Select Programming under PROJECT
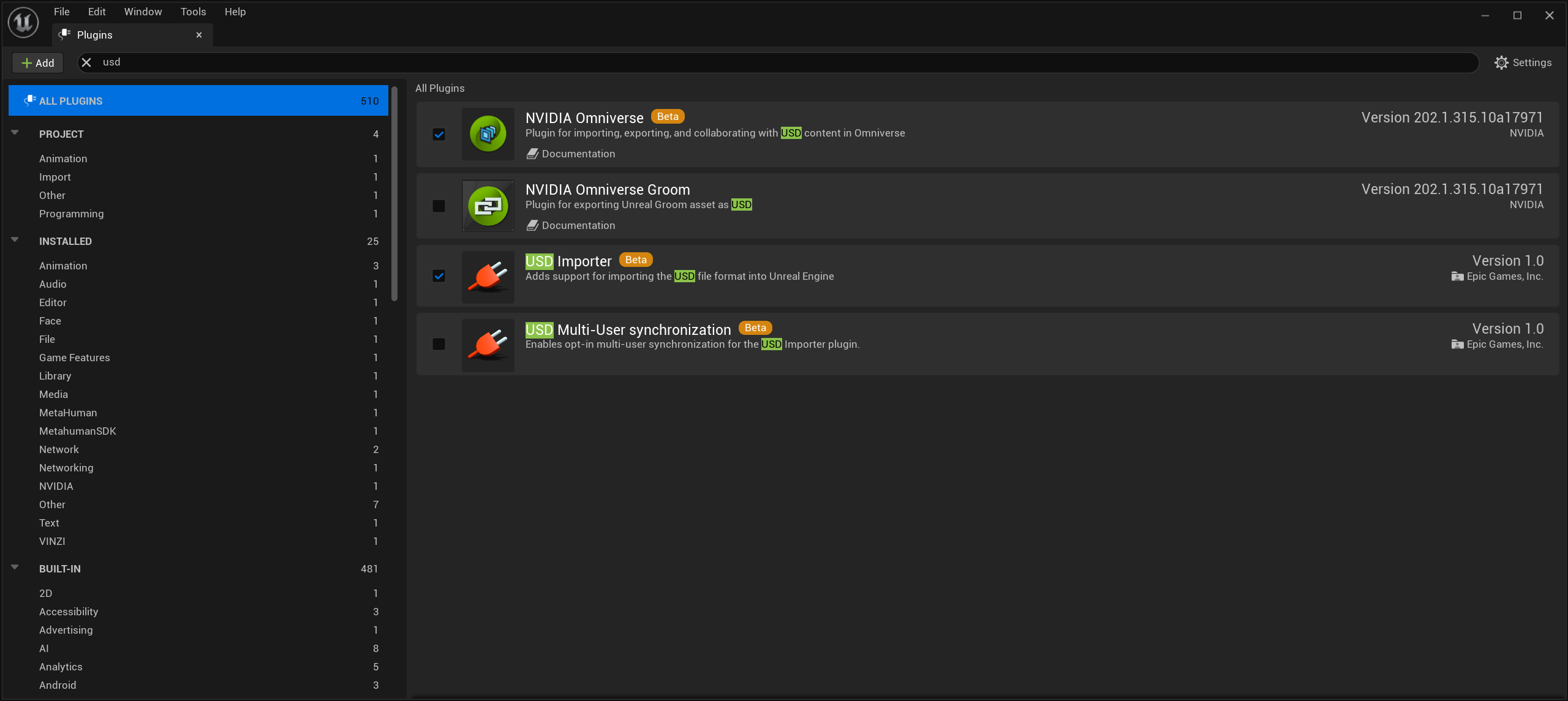Image resolution: width=1568 pixels, height=701 pixels. (x=198, y=214)
